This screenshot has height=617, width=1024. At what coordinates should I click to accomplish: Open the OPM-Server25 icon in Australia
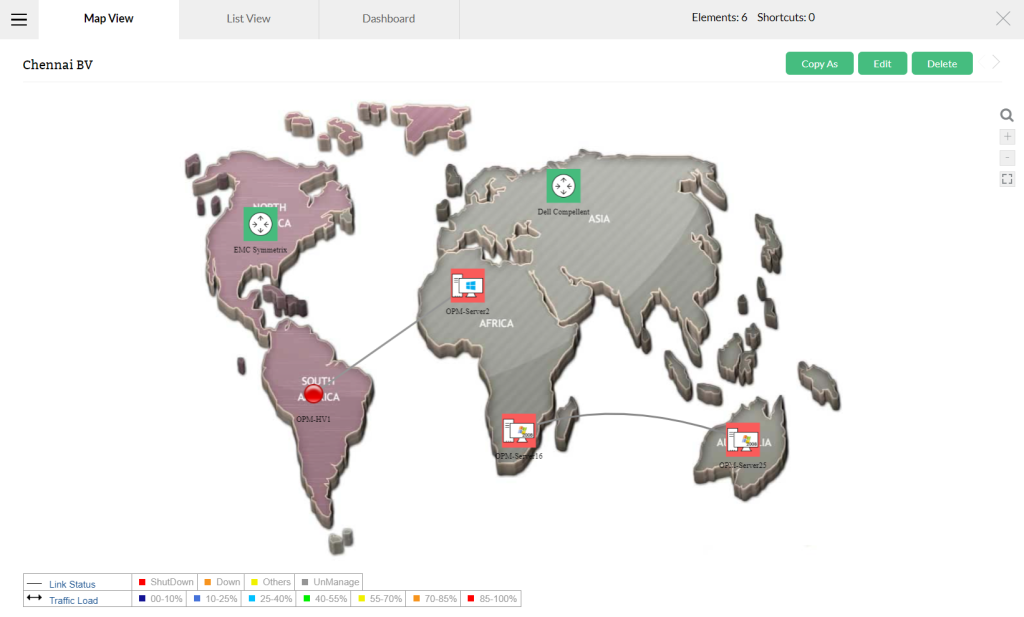point(742,440)
